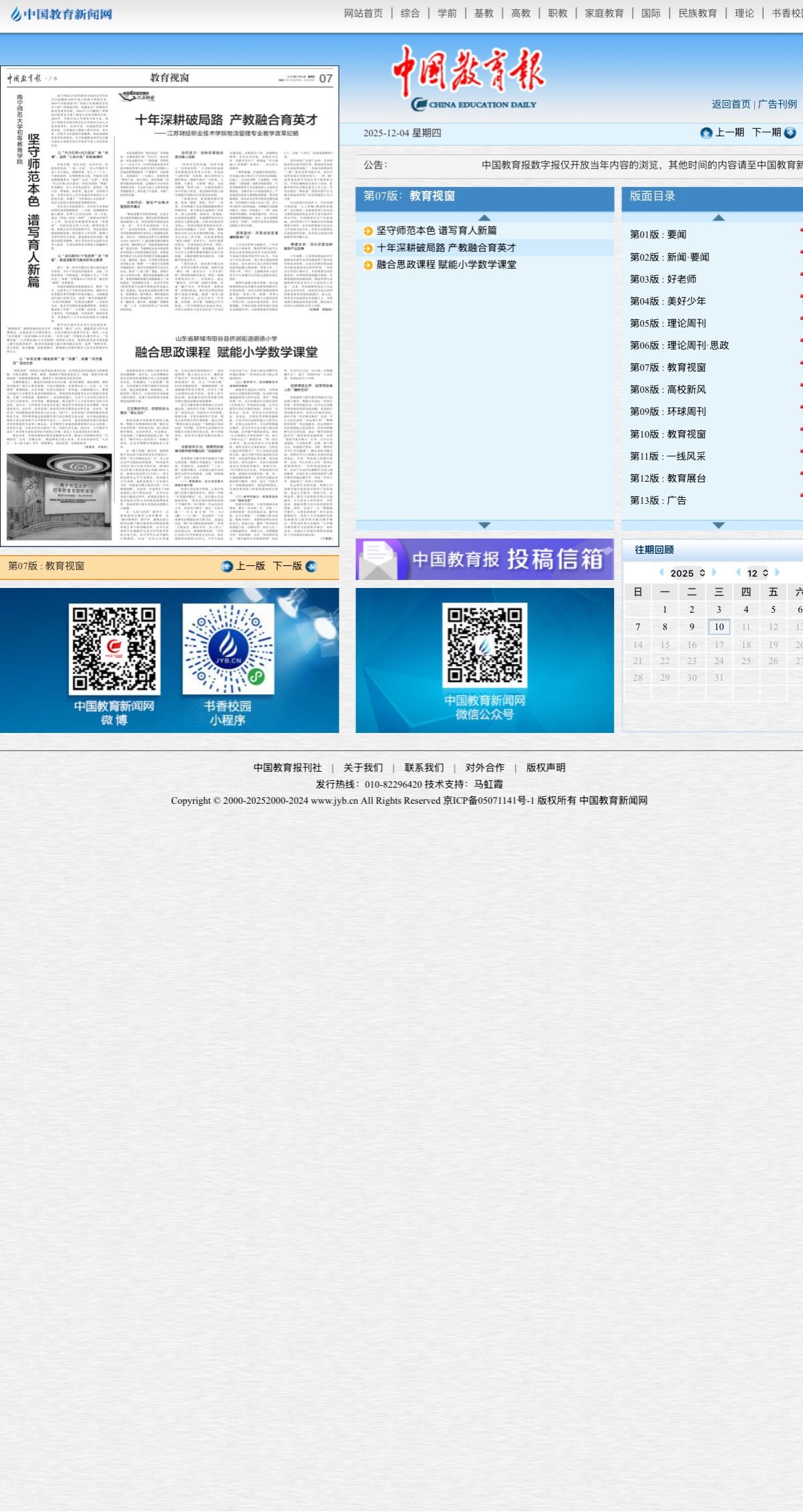Open the year 2025 dropdown in calendar

pyautogui.click(x=687, y=573)
